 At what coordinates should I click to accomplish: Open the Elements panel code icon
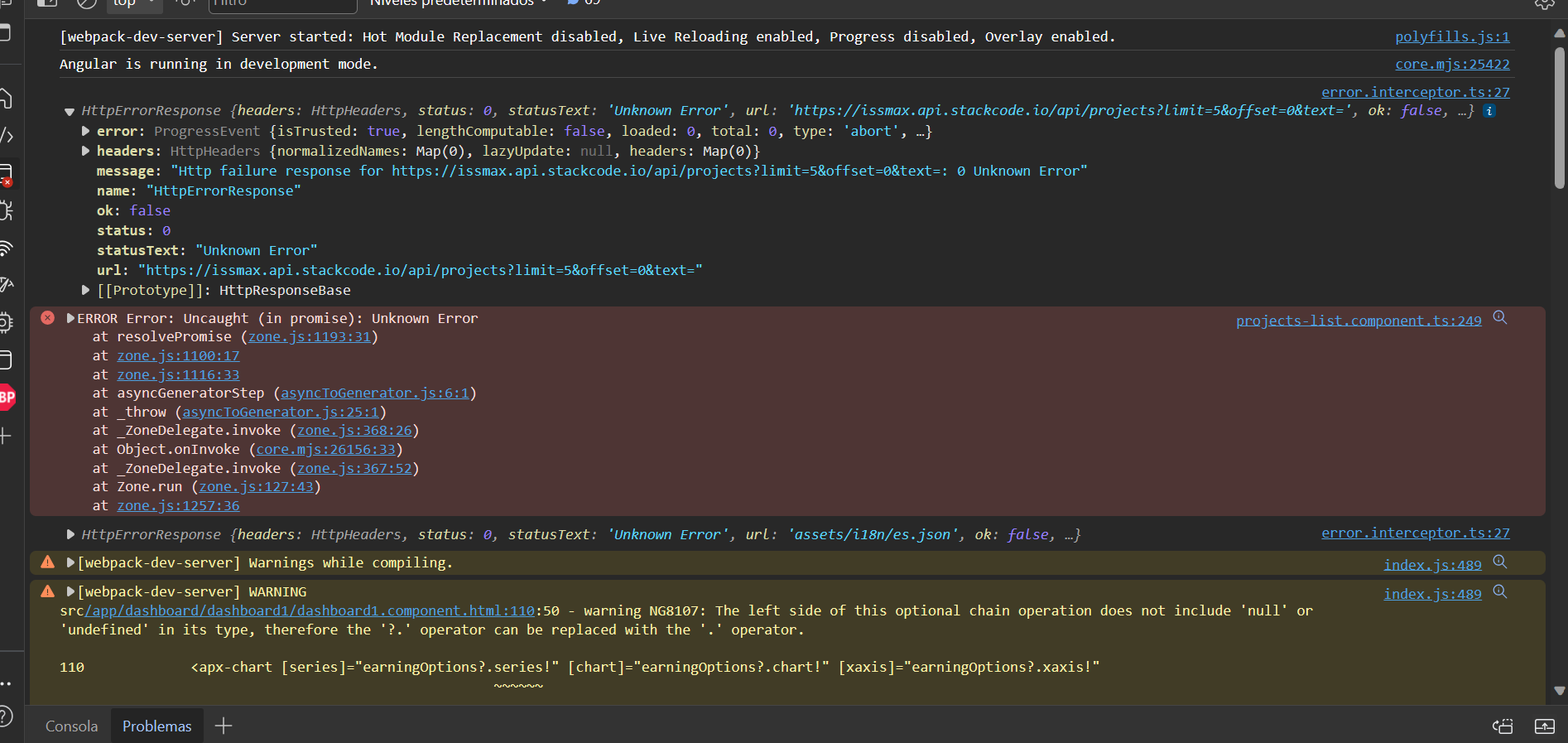7,136
